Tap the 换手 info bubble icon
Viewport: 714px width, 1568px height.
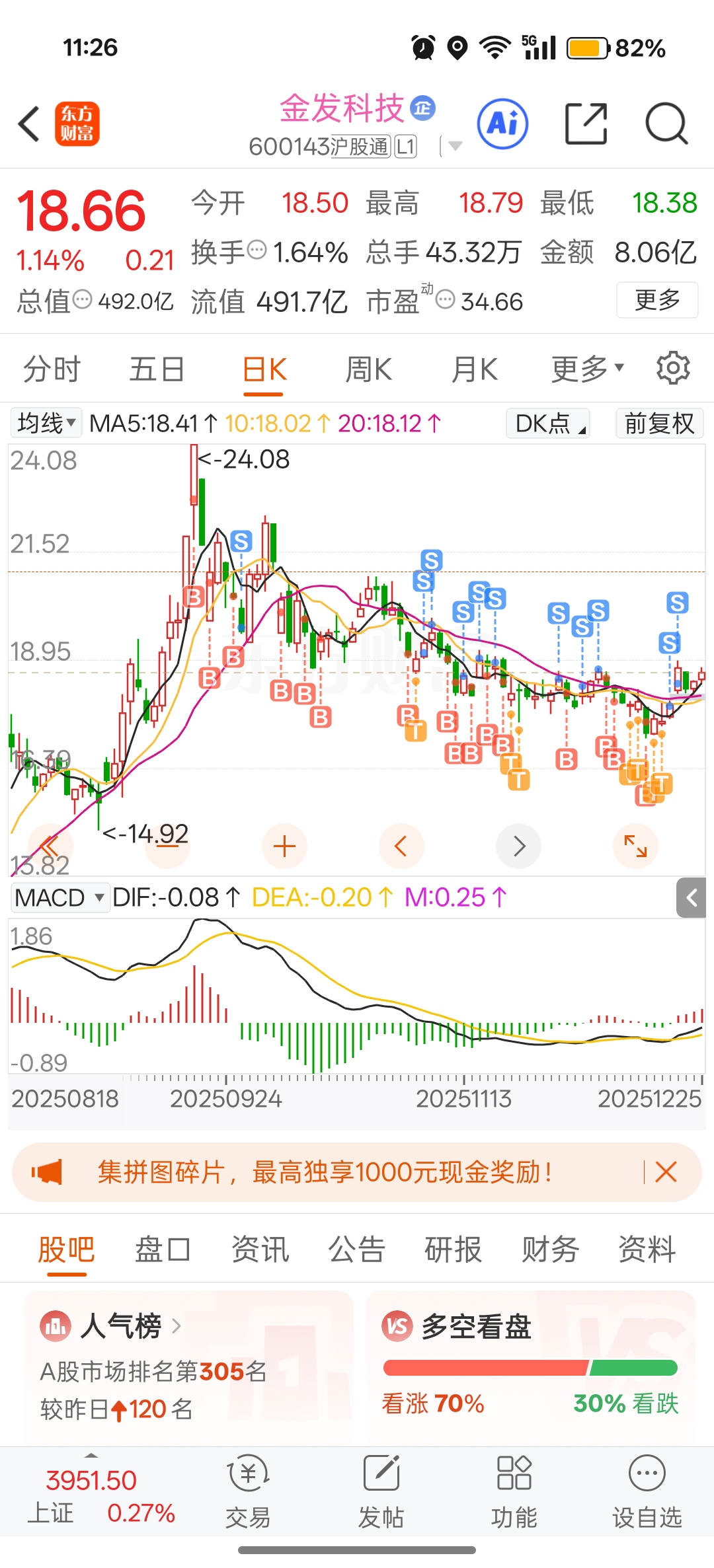pos(257,250)
